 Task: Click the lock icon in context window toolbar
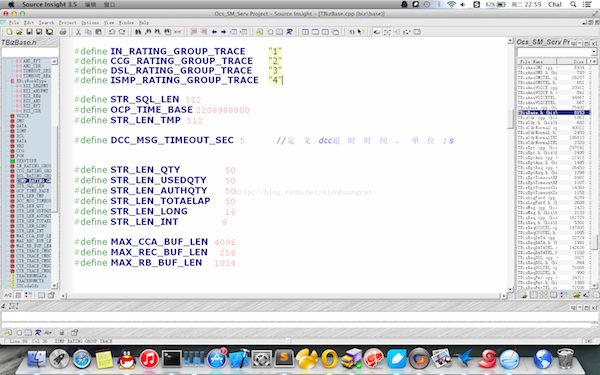(62, 333)
